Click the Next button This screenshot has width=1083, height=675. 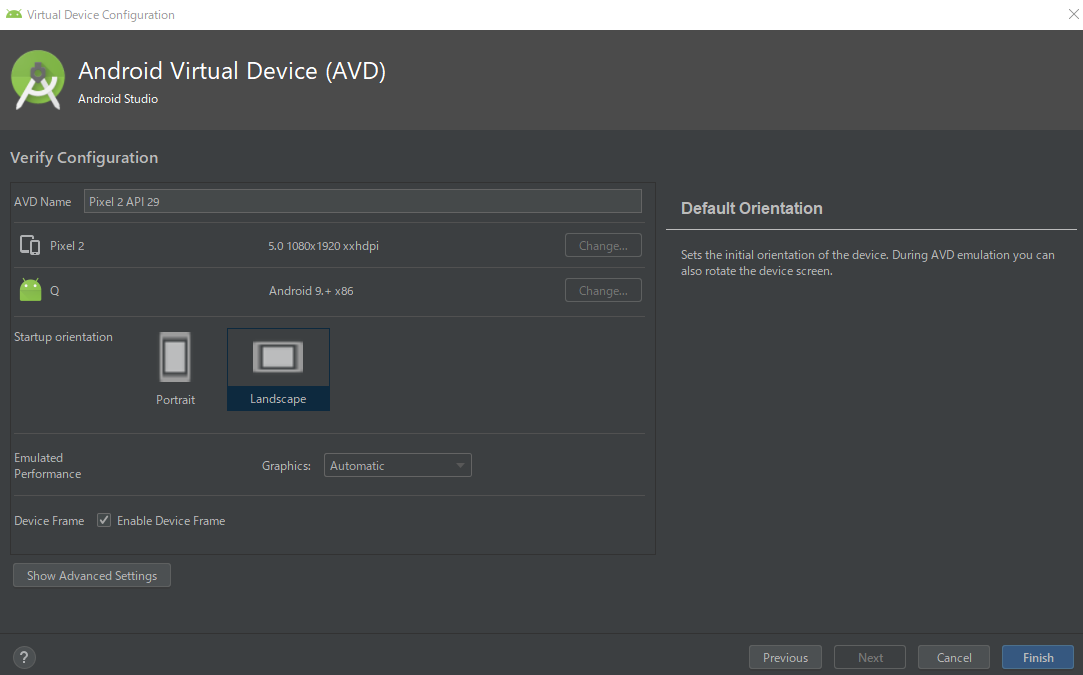pos(870,657)
